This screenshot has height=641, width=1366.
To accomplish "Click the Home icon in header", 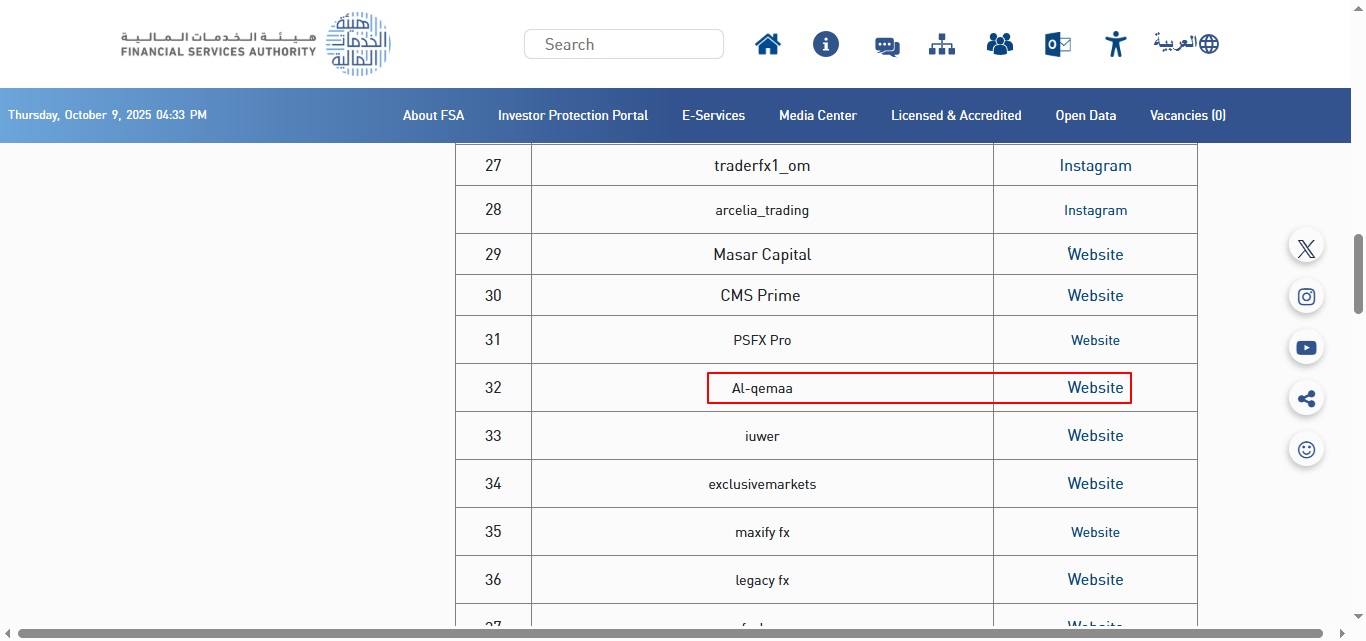I will point(768,44).
